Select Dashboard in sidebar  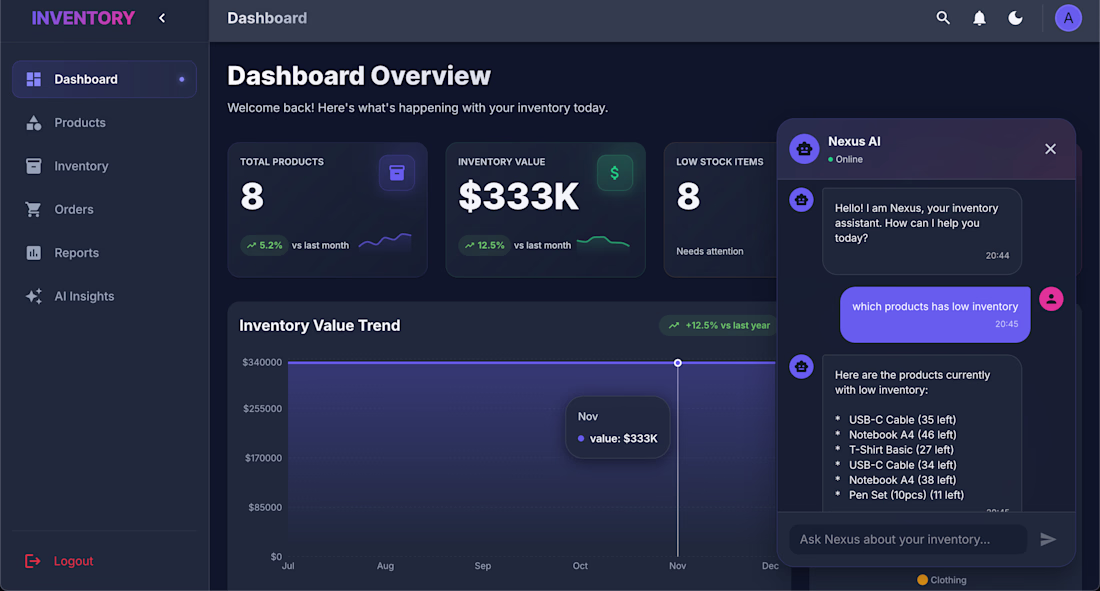point(105,79)
